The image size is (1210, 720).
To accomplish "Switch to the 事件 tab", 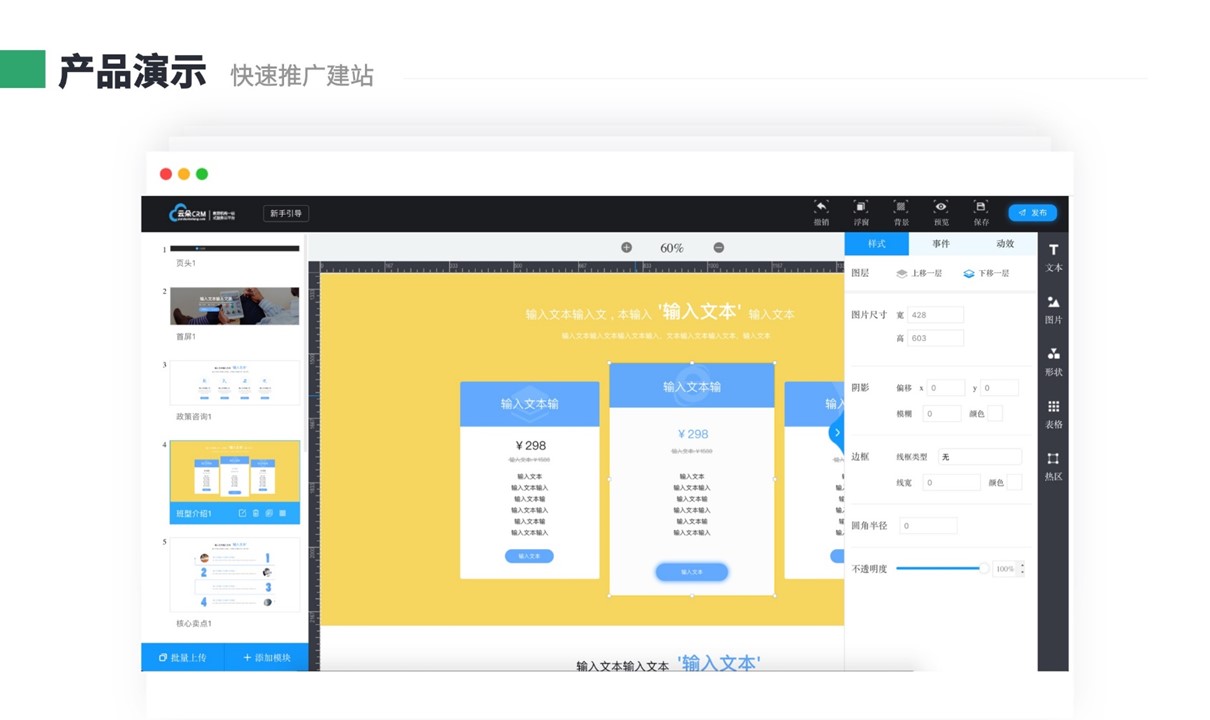I will (x=941, y=244).
